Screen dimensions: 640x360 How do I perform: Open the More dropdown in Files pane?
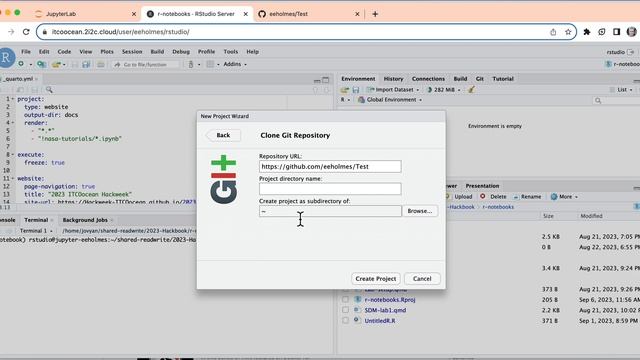(564, 197)
